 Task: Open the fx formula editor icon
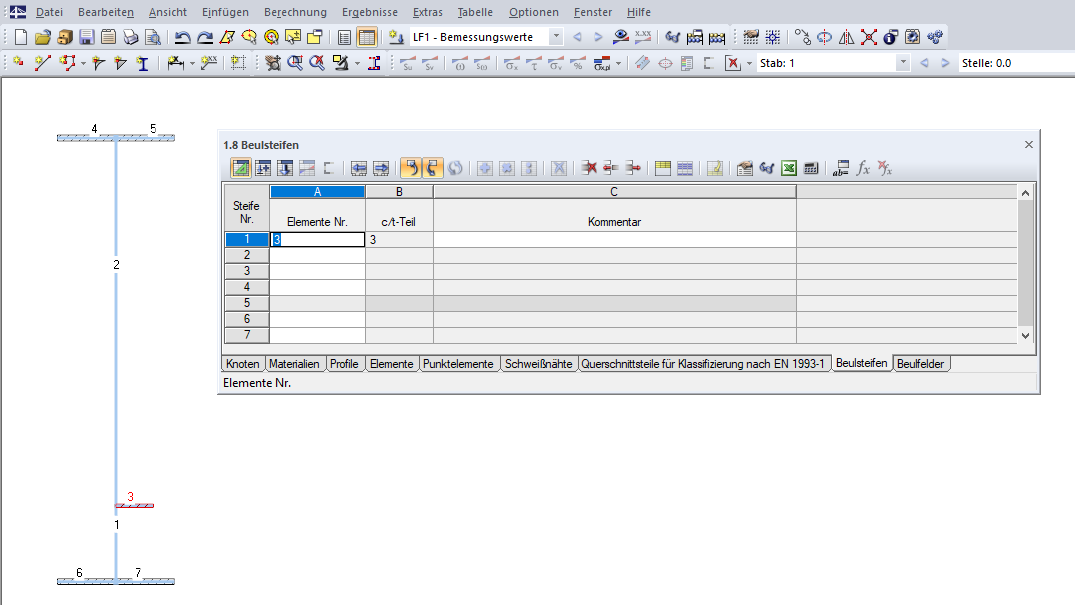pyautogui.click(x=863, y=168)
